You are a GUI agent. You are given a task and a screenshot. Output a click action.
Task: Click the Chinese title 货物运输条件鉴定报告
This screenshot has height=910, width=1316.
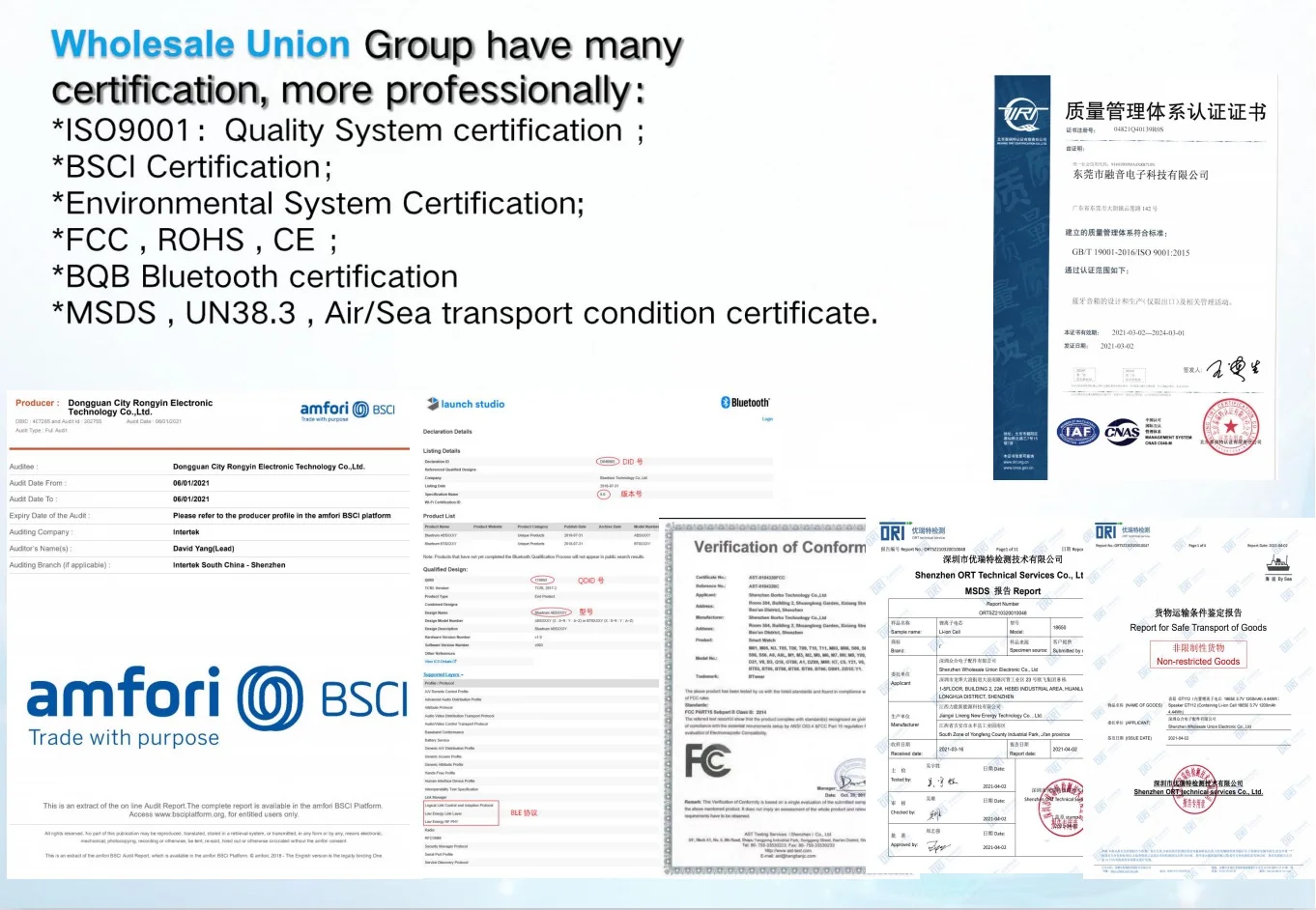coord(1198,612)
